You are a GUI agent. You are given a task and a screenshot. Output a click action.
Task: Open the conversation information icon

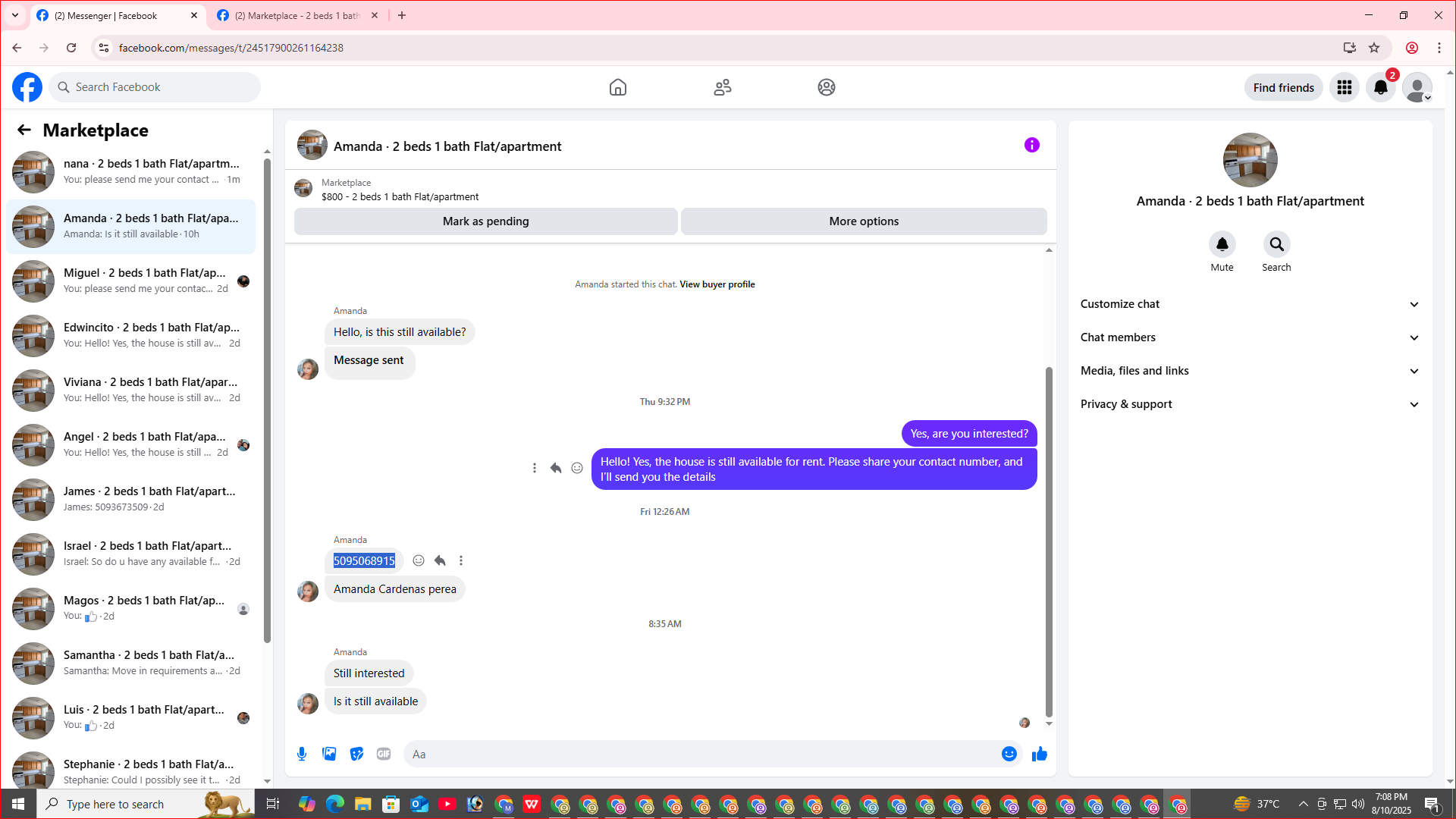click(1031, 145)
